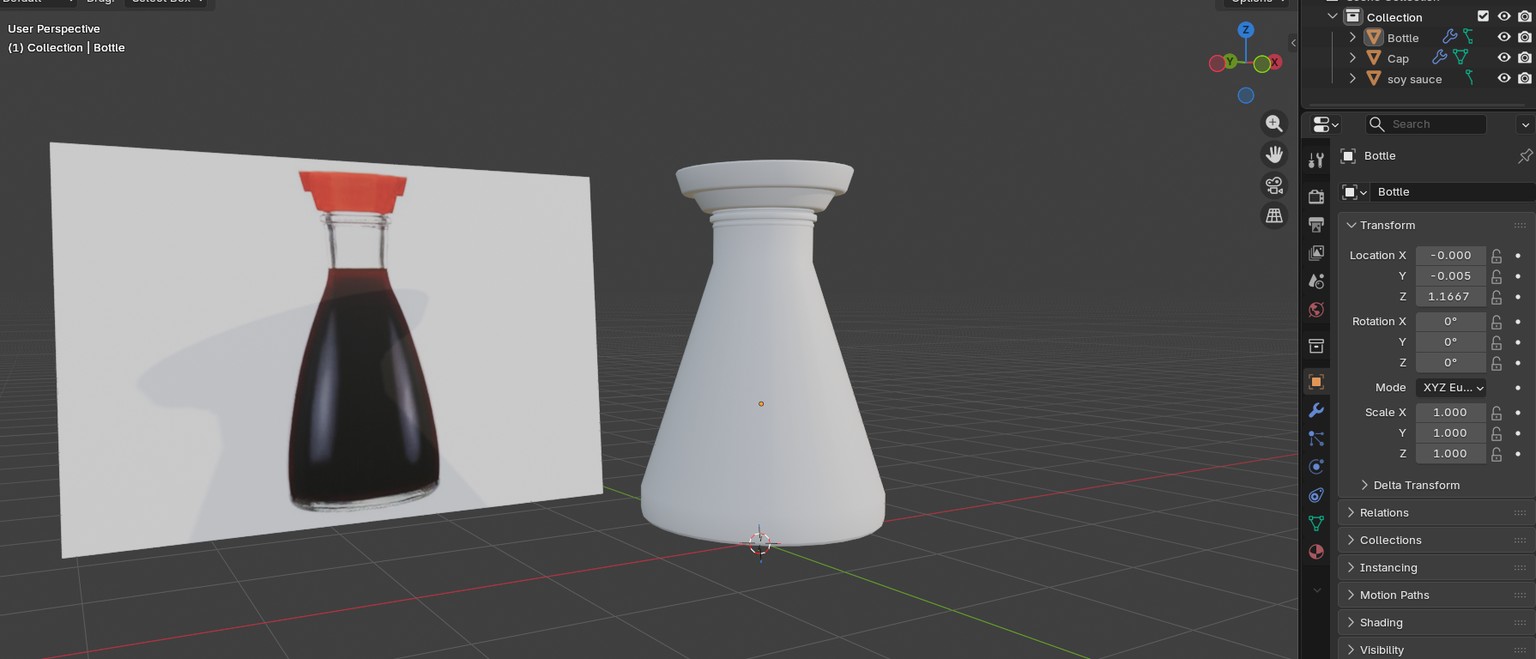1536x659 pixels.
Task: Click the Location Z value 1.1667
Action: [1451, 297]
